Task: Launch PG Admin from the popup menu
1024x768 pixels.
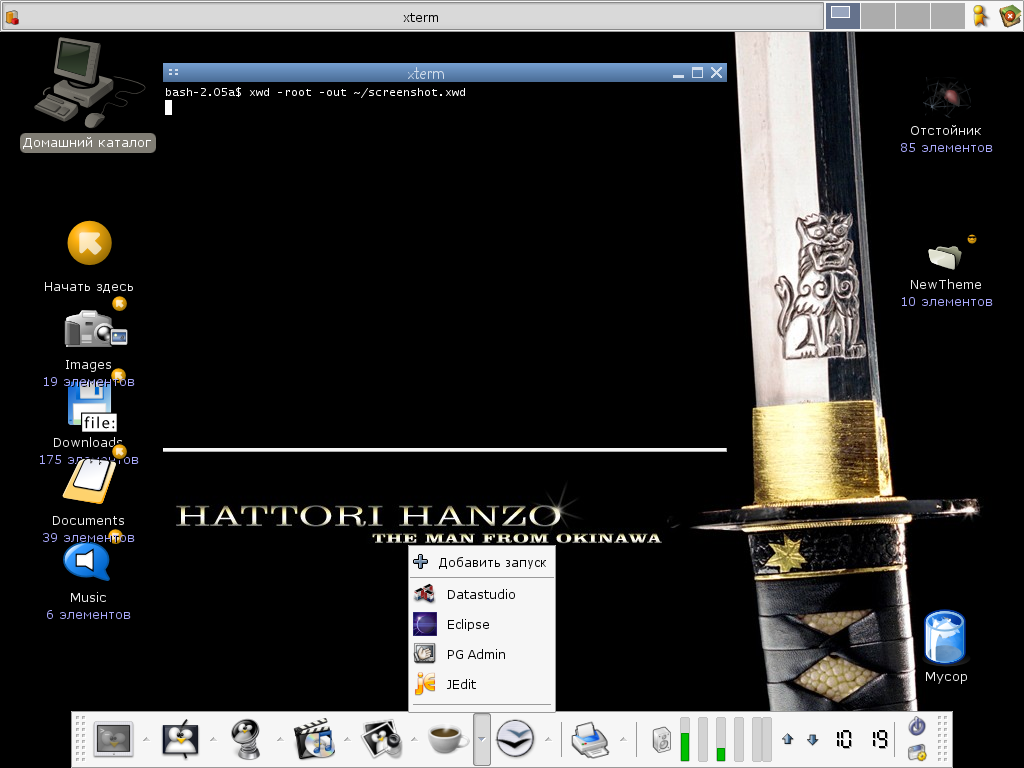Action: coord(475,655)
